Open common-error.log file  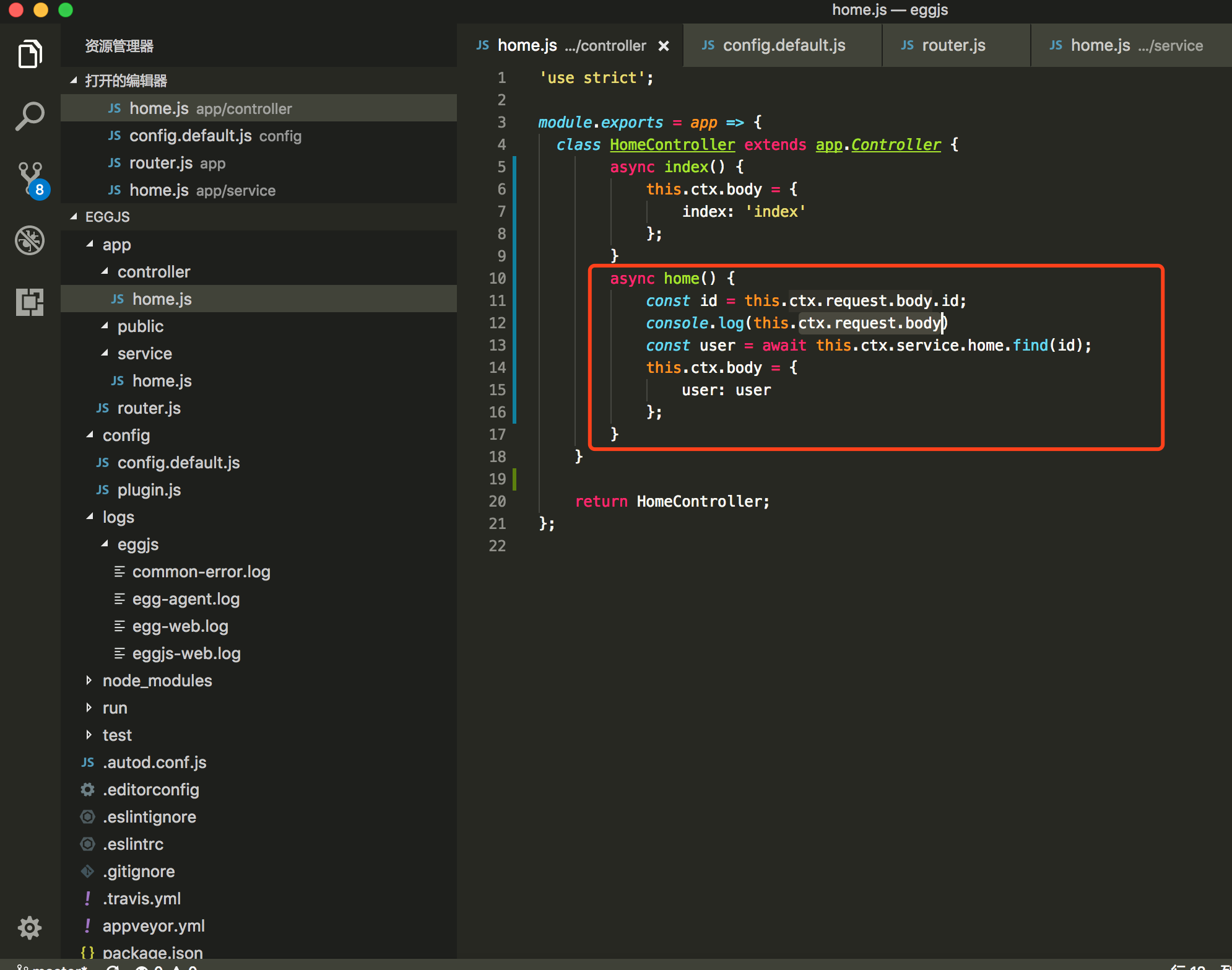pyautogui.click(x=201, y=572)
